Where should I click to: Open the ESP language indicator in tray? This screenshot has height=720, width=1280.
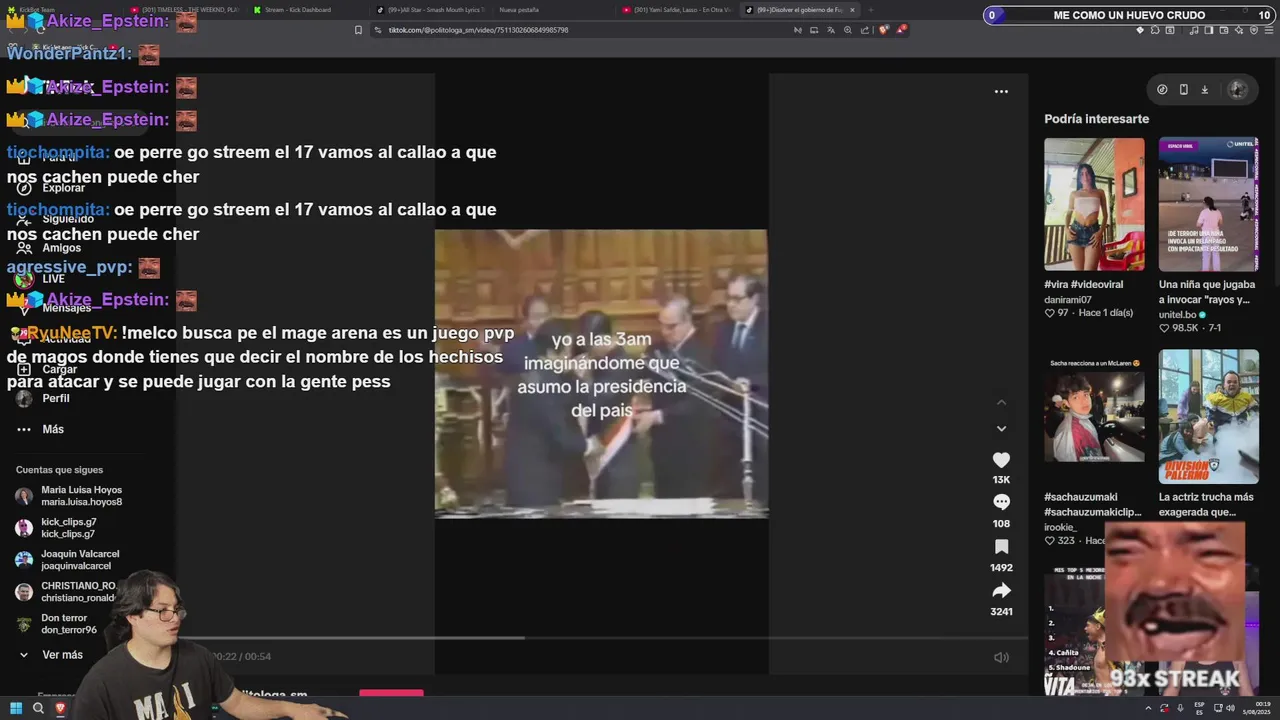1199,708
